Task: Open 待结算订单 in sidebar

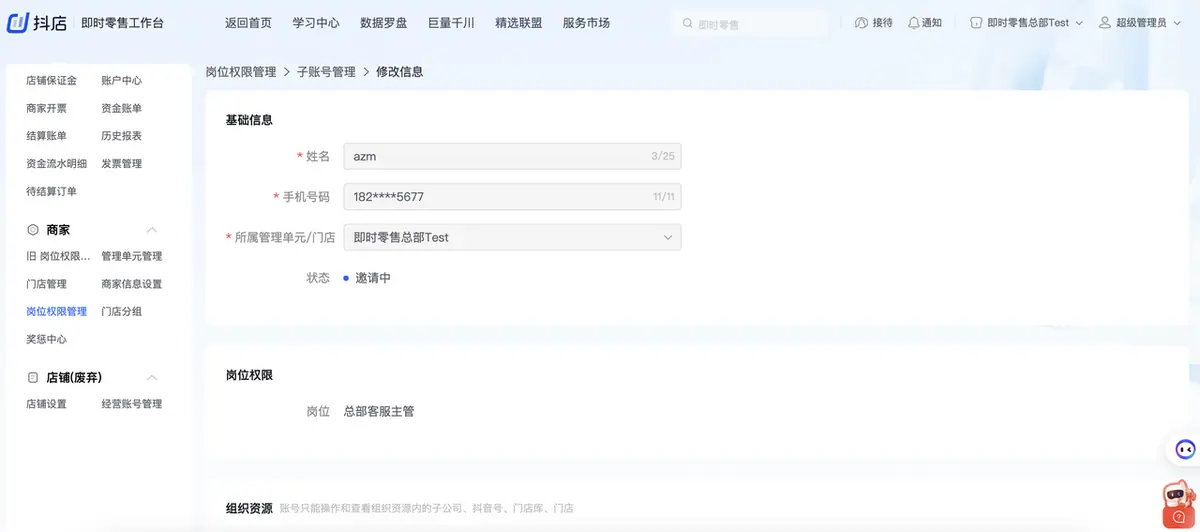Action: 51,191
